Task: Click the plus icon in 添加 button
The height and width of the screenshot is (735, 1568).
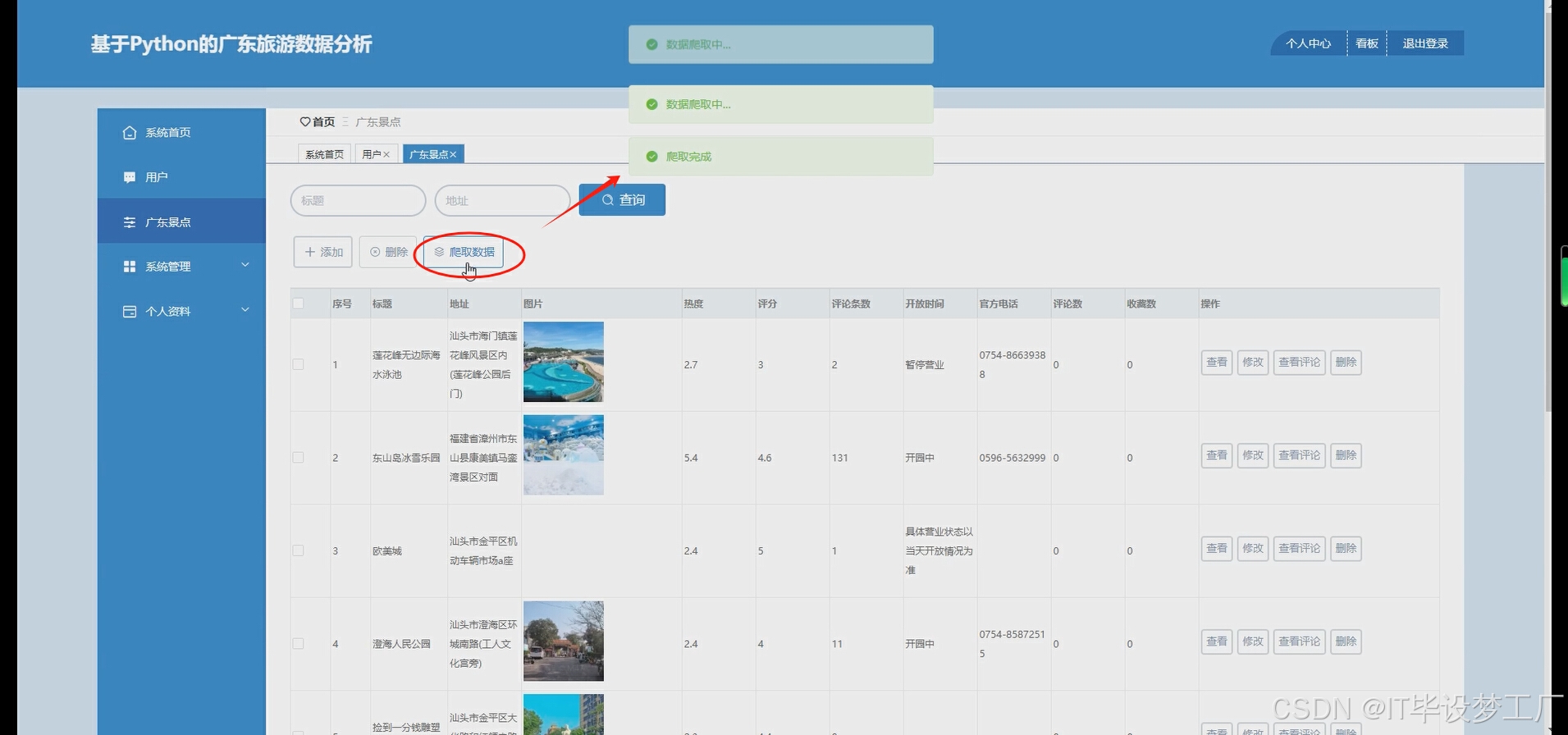Action: click(310, 252)
